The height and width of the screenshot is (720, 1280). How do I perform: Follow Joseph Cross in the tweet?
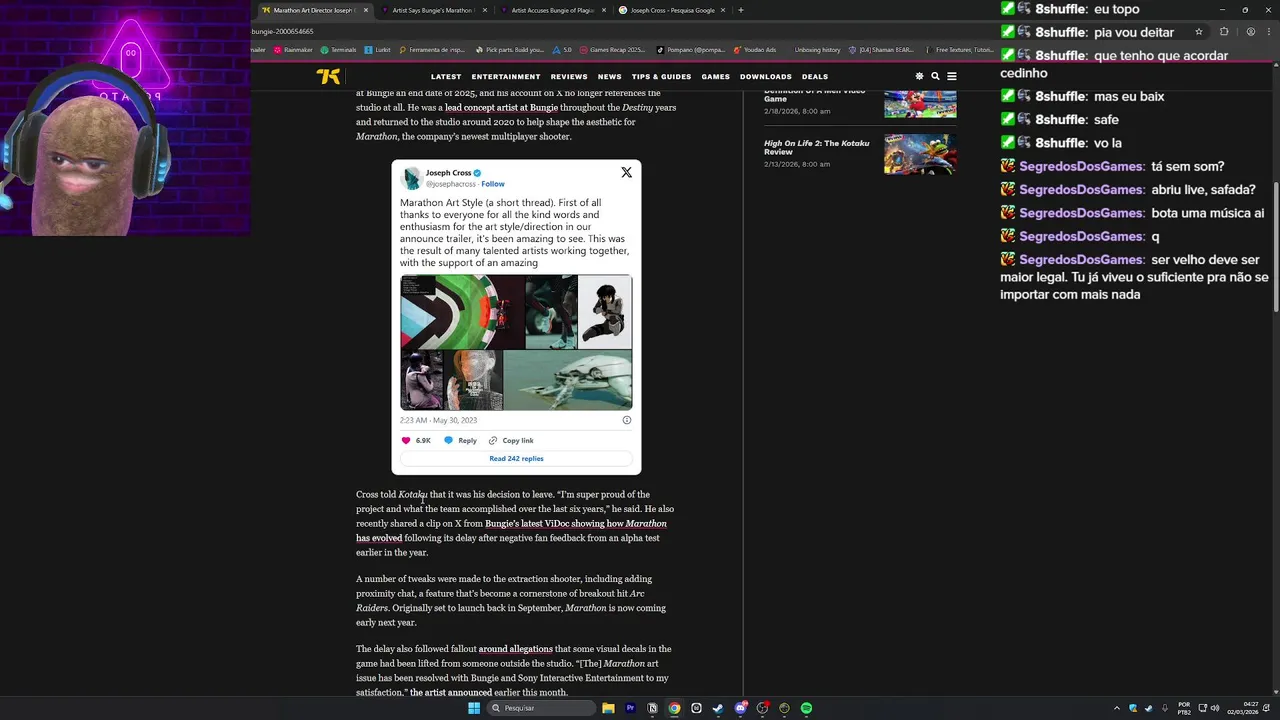pyautogui.click(x=493, y=184)
